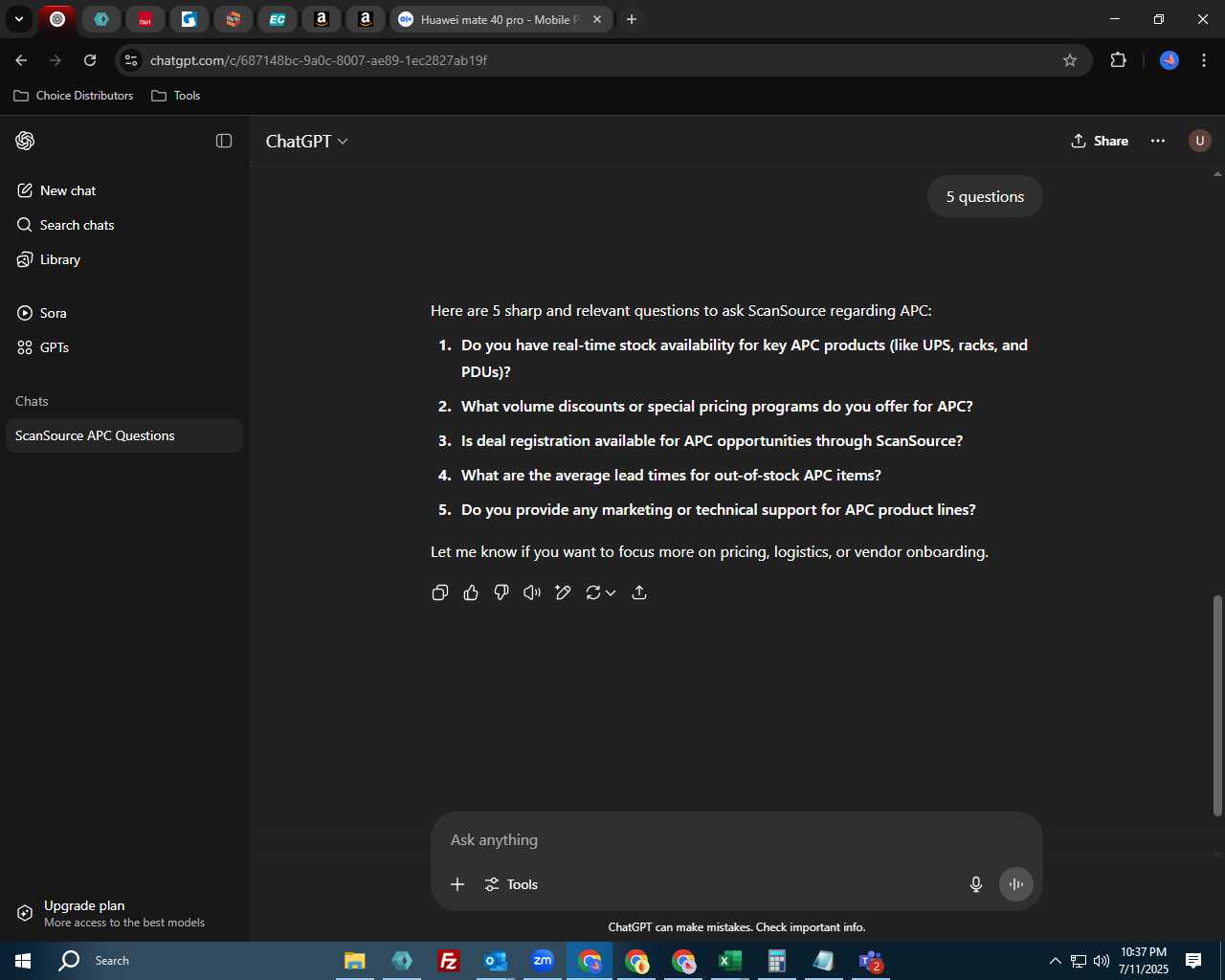Open Outlook from taskbar
The image size is (1225, 980).
496,961
